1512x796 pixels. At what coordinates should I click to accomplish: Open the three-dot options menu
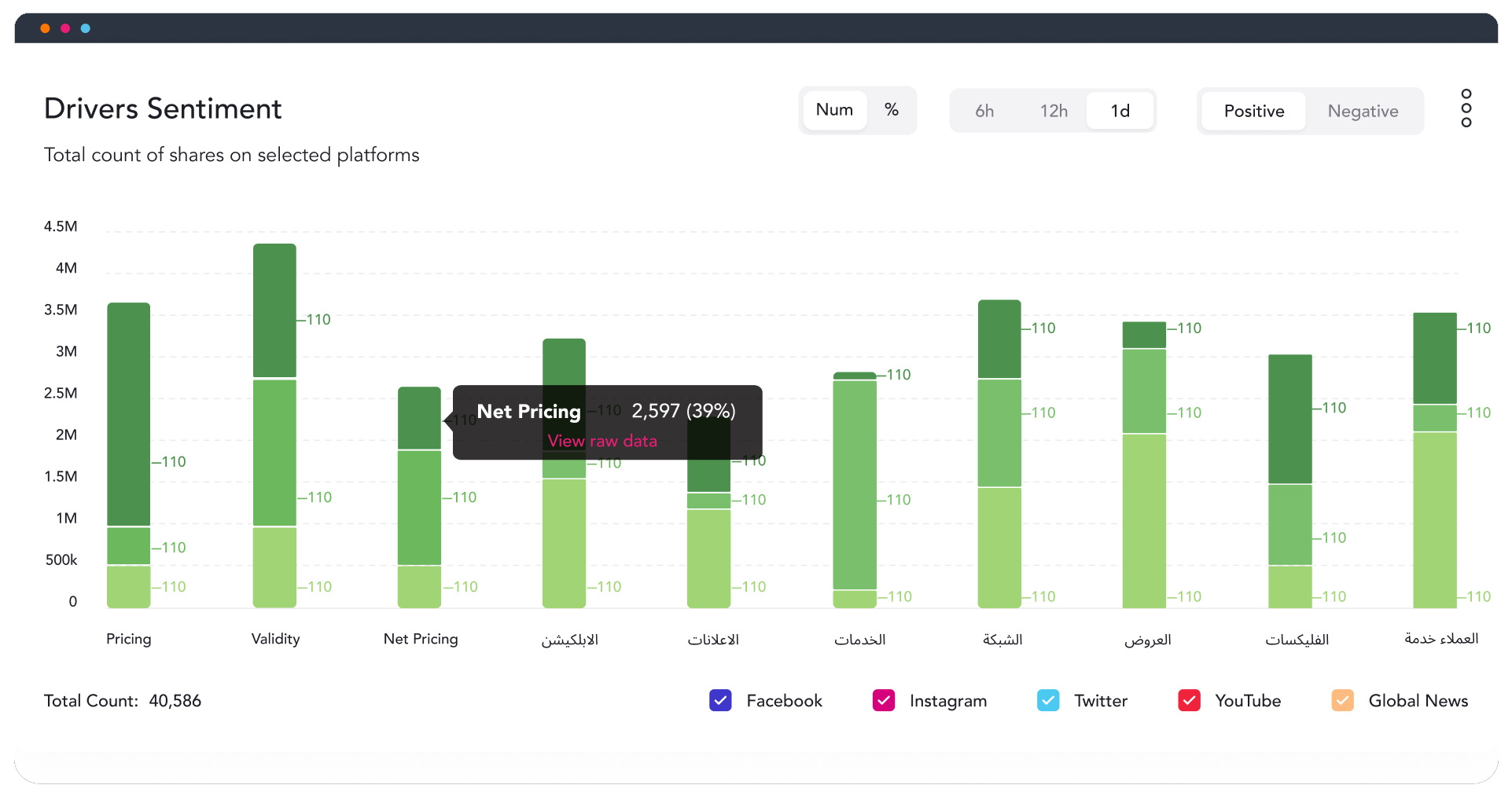[1466, 108]
